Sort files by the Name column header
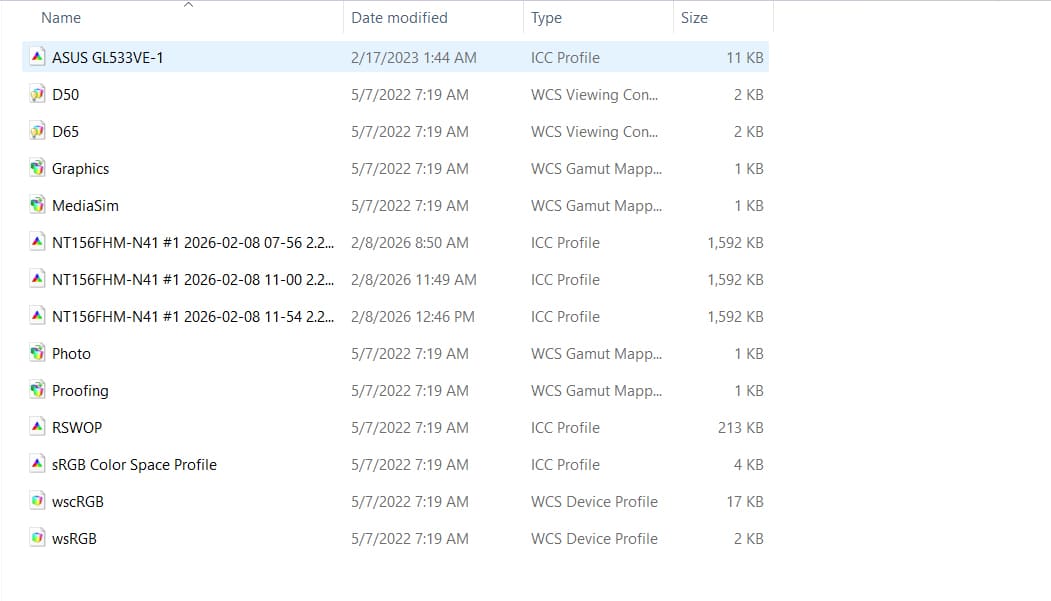The width and height of the screenshot is (1051, 601). click(x=61, y=18)
